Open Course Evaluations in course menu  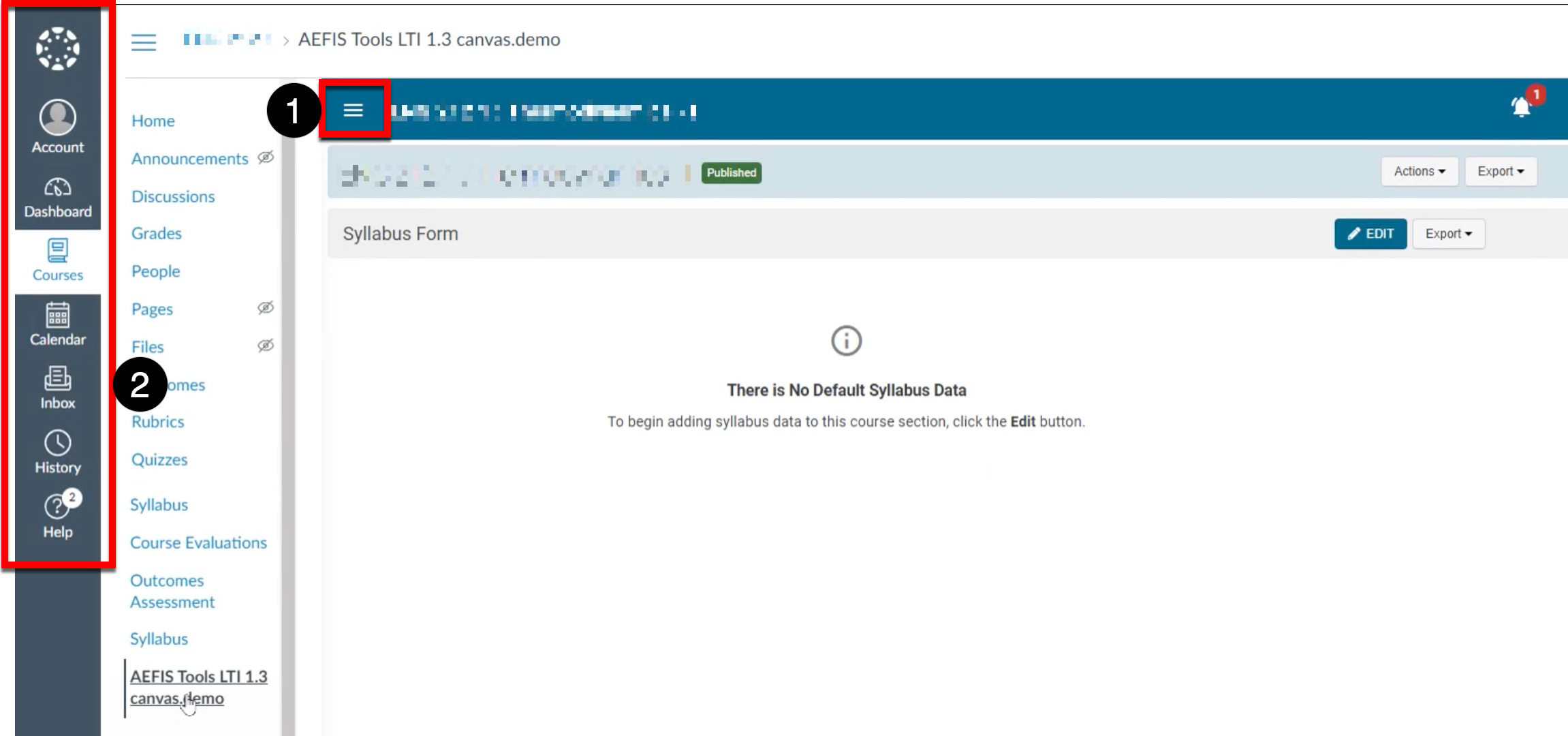(x=198, y=542)
